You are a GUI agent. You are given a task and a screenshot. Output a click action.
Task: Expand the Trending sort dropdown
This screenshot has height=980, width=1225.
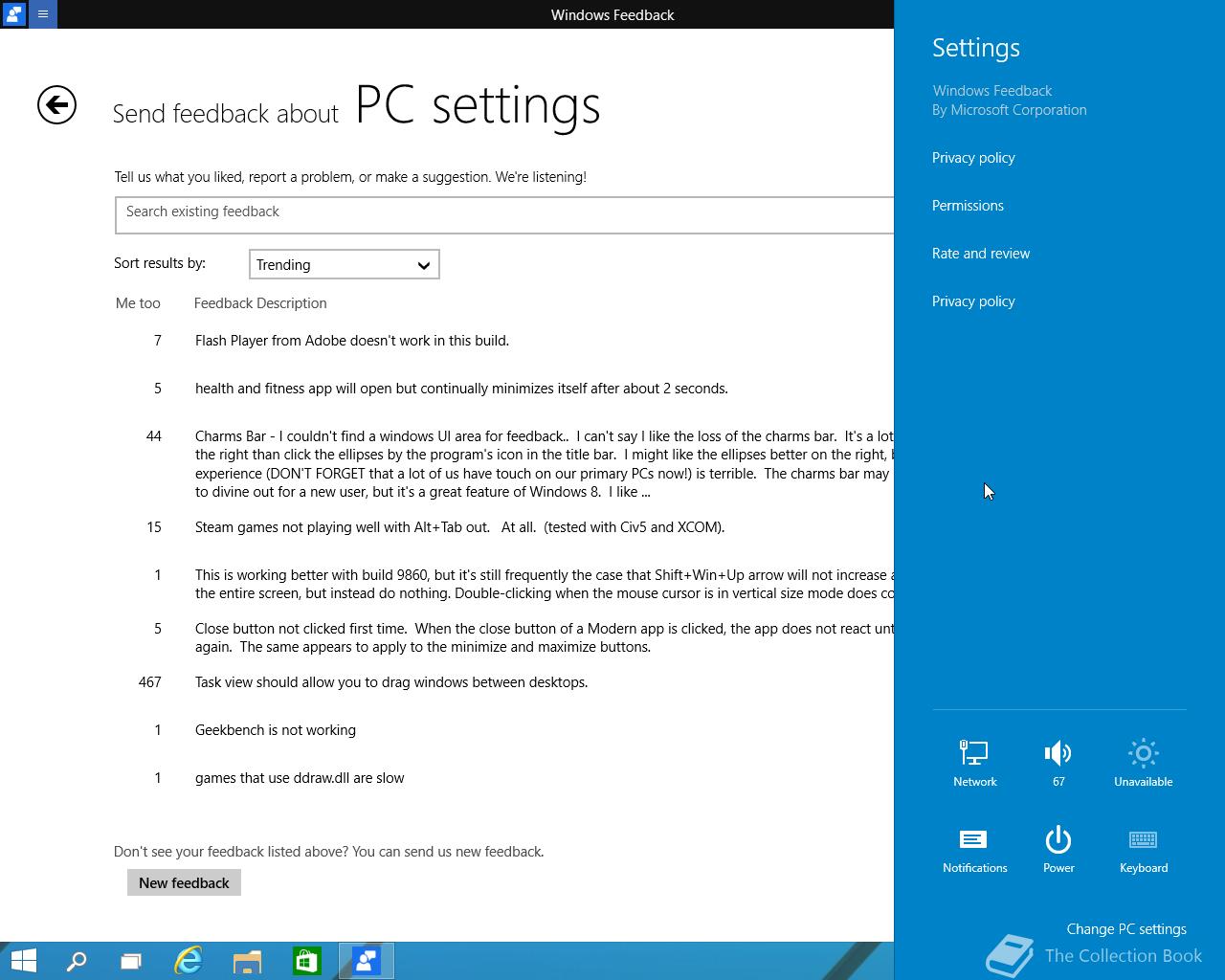tap(344, 264)
